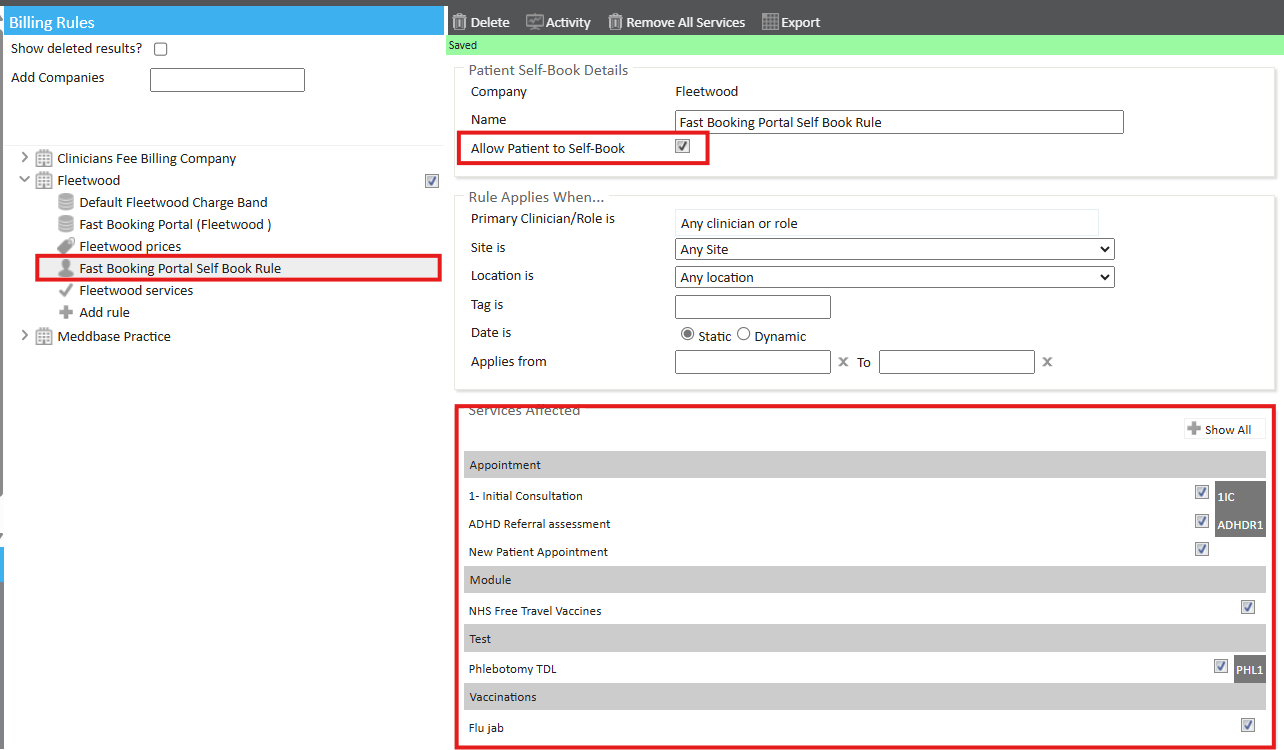Select the Dynamic date radio button

743,335
